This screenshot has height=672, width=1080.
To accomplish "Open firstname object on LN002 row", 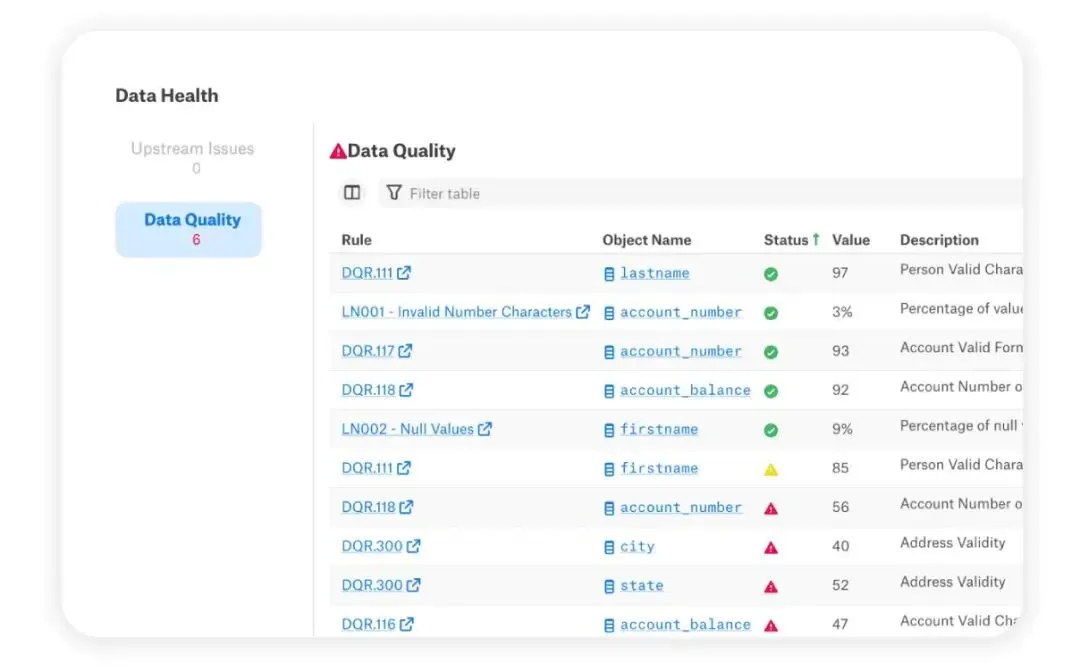I will pos(658,430).
